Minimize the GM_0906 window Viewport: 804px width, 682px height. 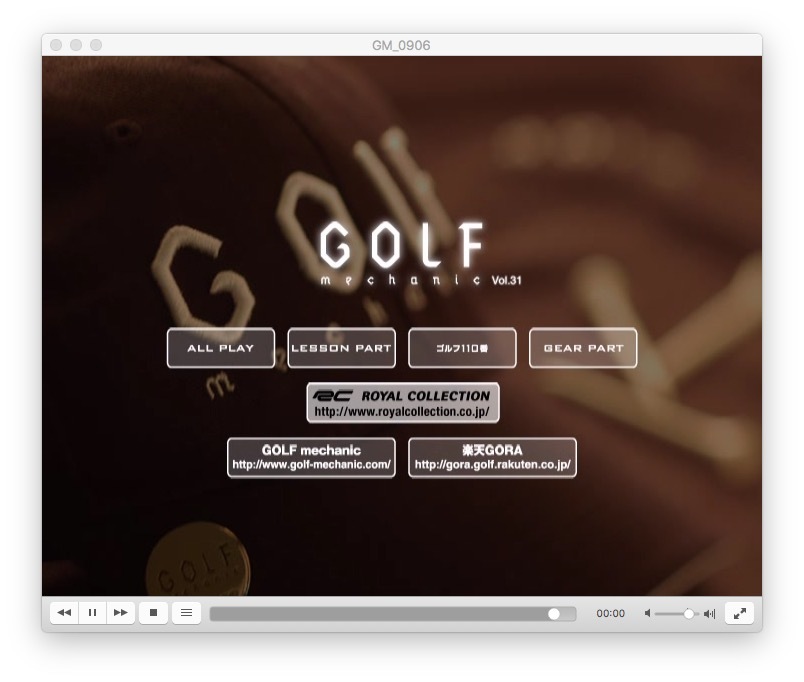tap(76, 45)
